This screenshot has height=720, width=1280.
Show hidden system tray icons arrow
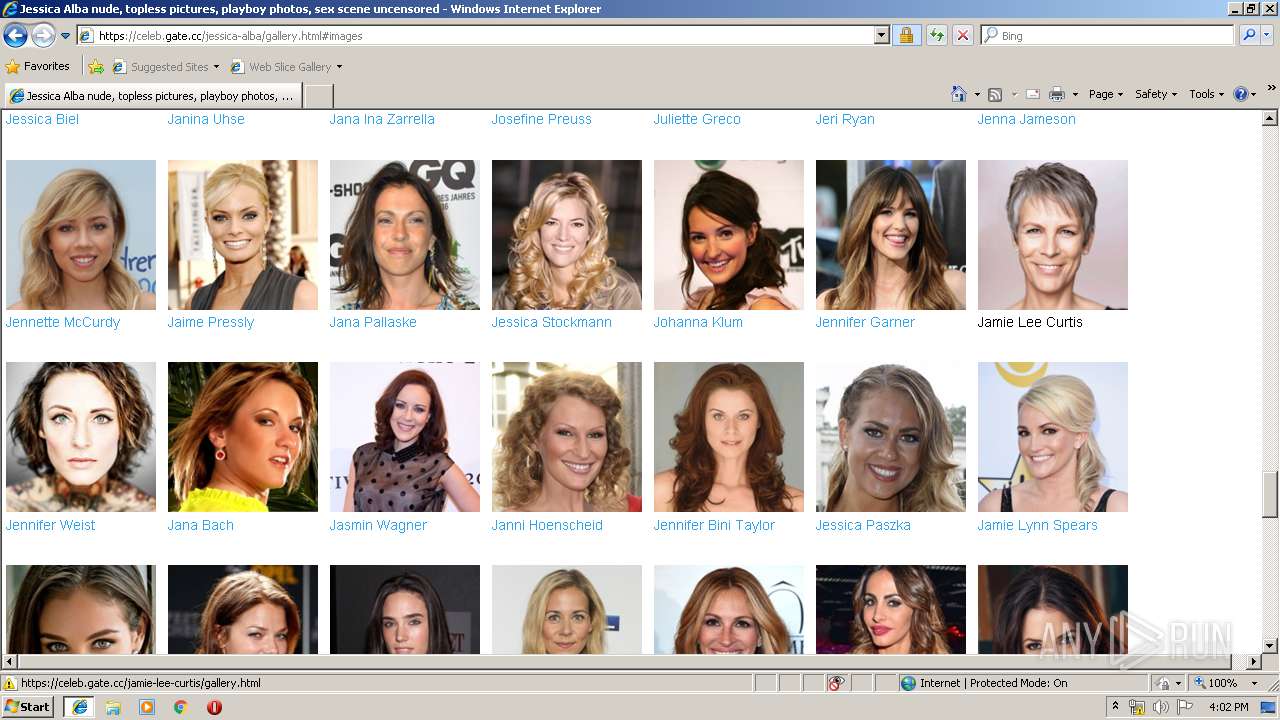pos(1116,707)
